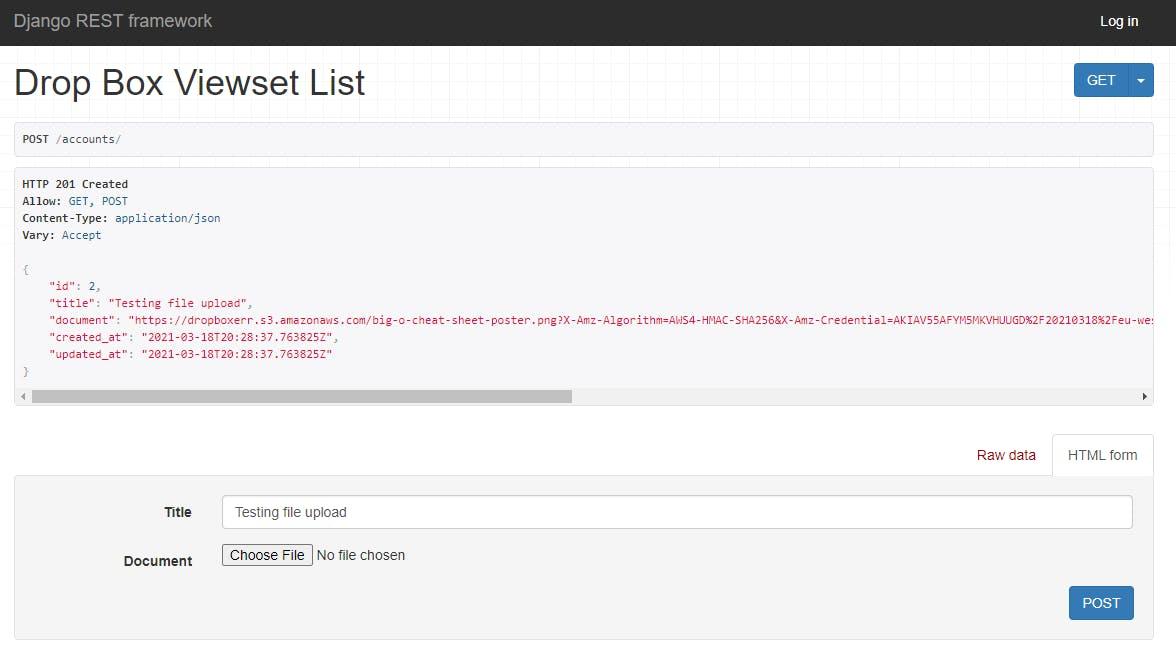The width and height of the screenshot is (1176, 645).
Task: Click the Django REST framework brand link
Action: coord(113,20)
